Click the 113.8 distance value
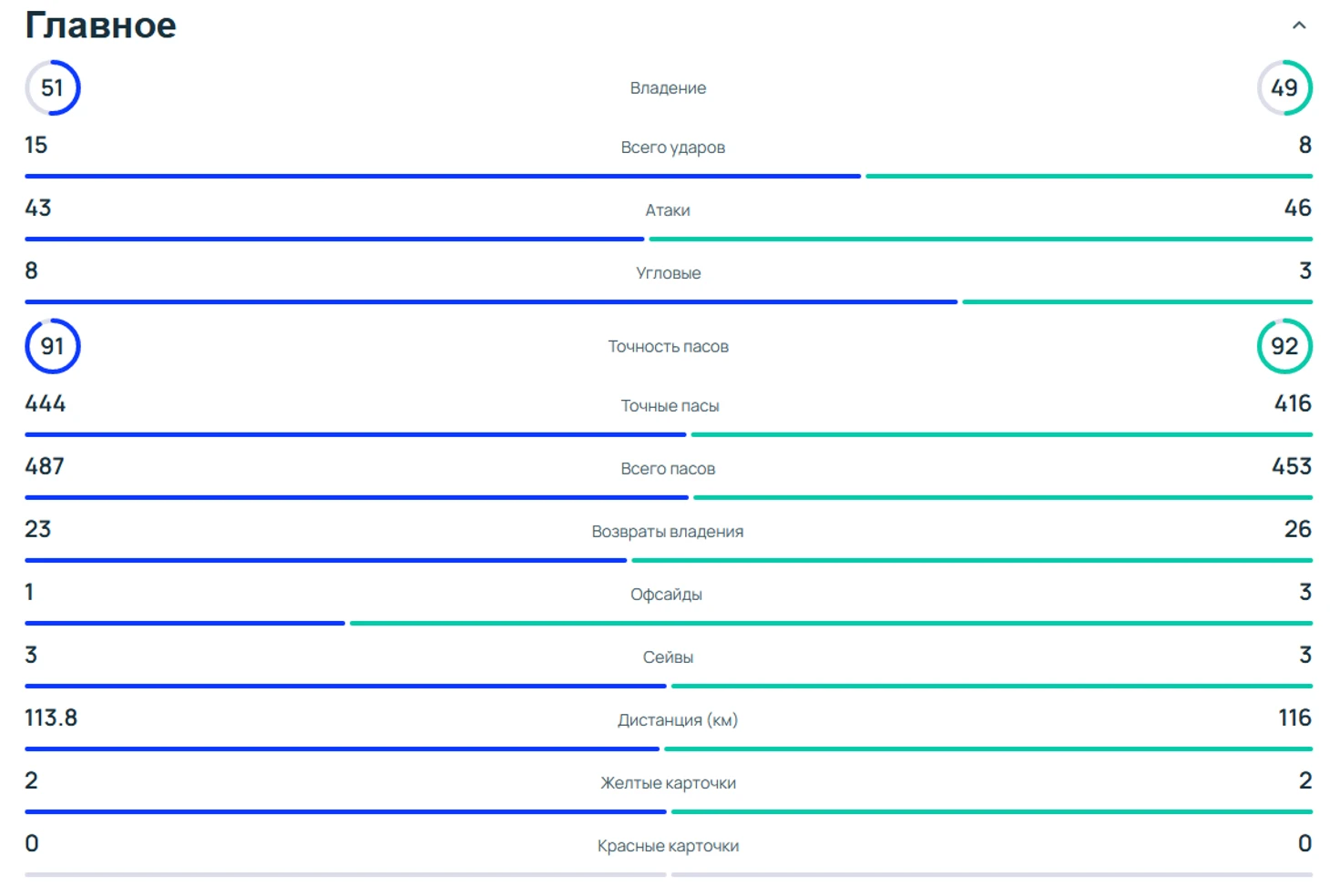The width and height of the screenshot is (1330, 896). click(x=51, y=718)
